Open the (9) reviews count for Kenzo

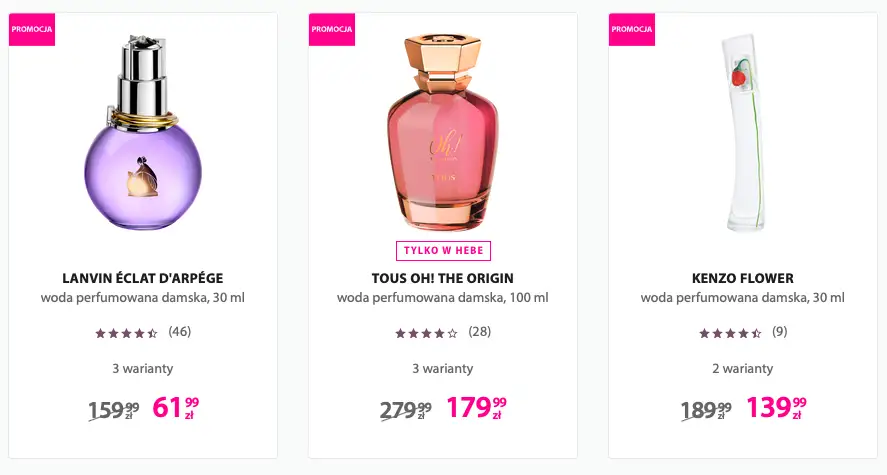(x=780, y=331)
